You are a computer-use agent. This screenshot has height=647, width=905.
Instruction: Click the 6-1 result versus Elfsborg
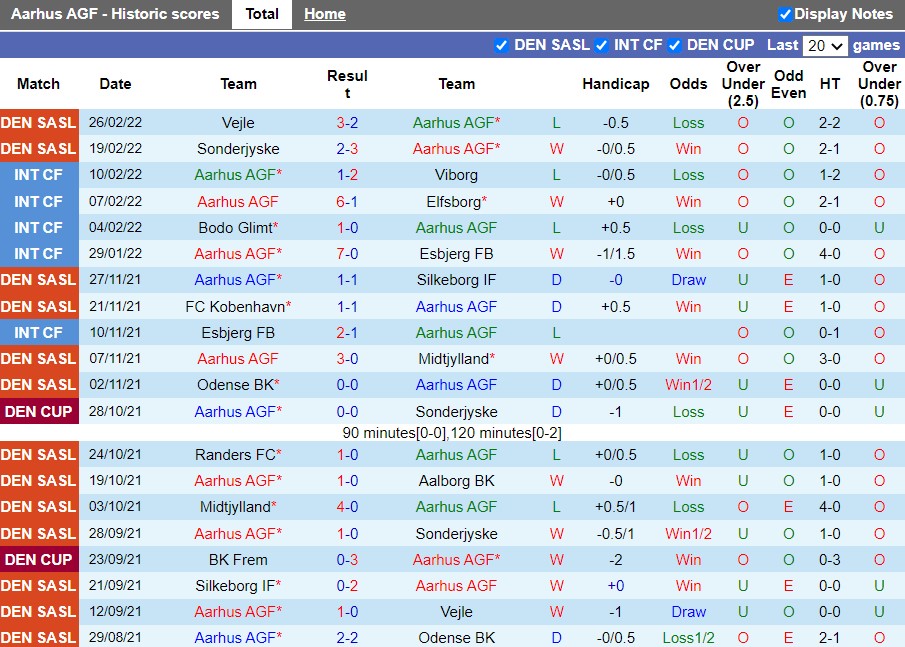point(347,201)
